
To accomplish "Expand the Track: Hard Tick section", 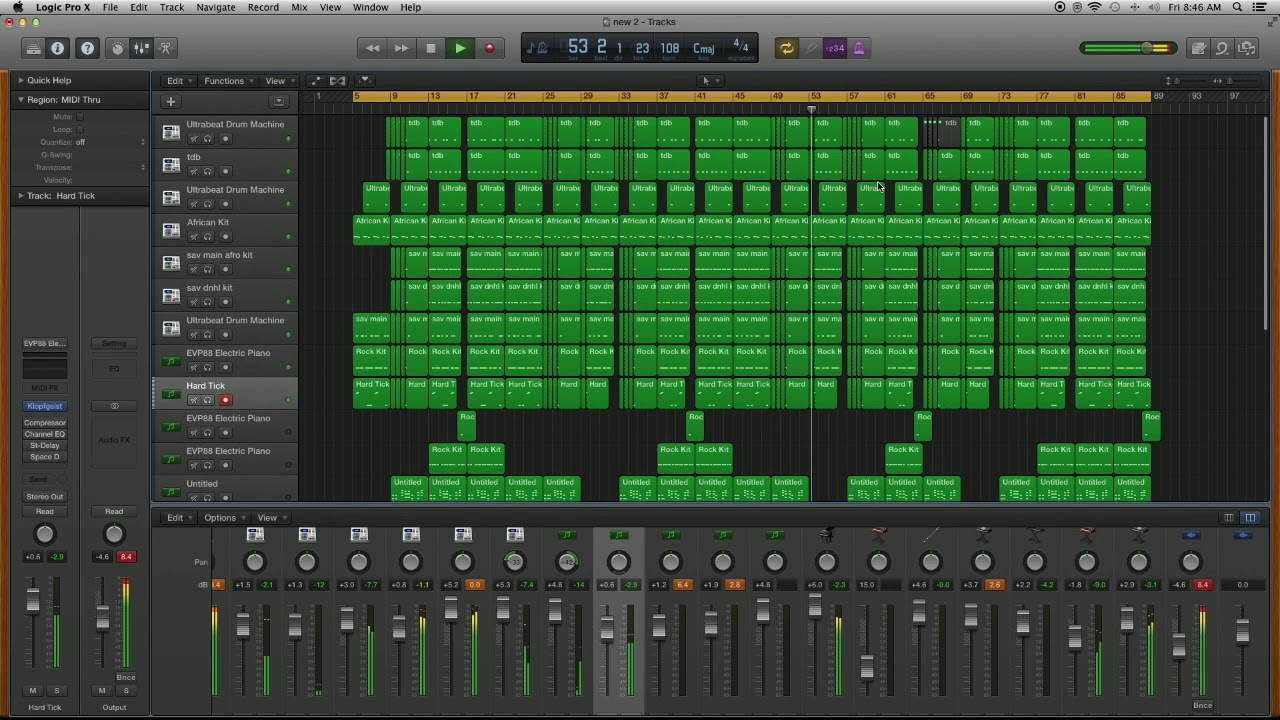I will pos(21,196).
